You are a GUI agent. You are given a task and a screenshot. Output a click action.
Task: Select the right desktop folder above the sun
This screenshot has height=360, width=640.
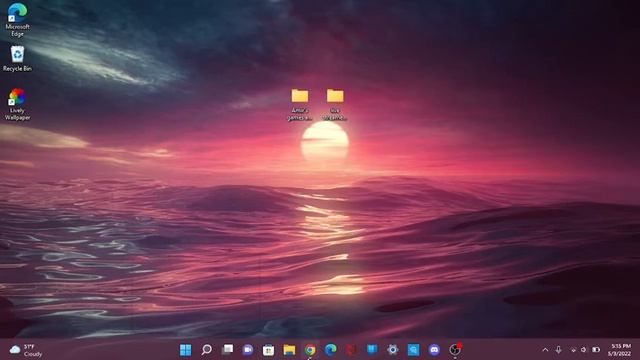pos(335,104)
